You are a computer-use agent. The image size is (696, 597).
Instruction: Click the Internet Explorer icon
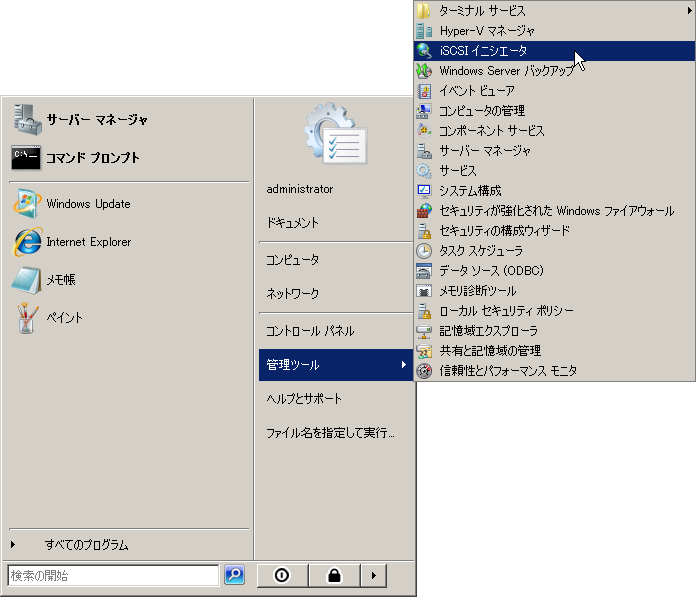point(28,242)
